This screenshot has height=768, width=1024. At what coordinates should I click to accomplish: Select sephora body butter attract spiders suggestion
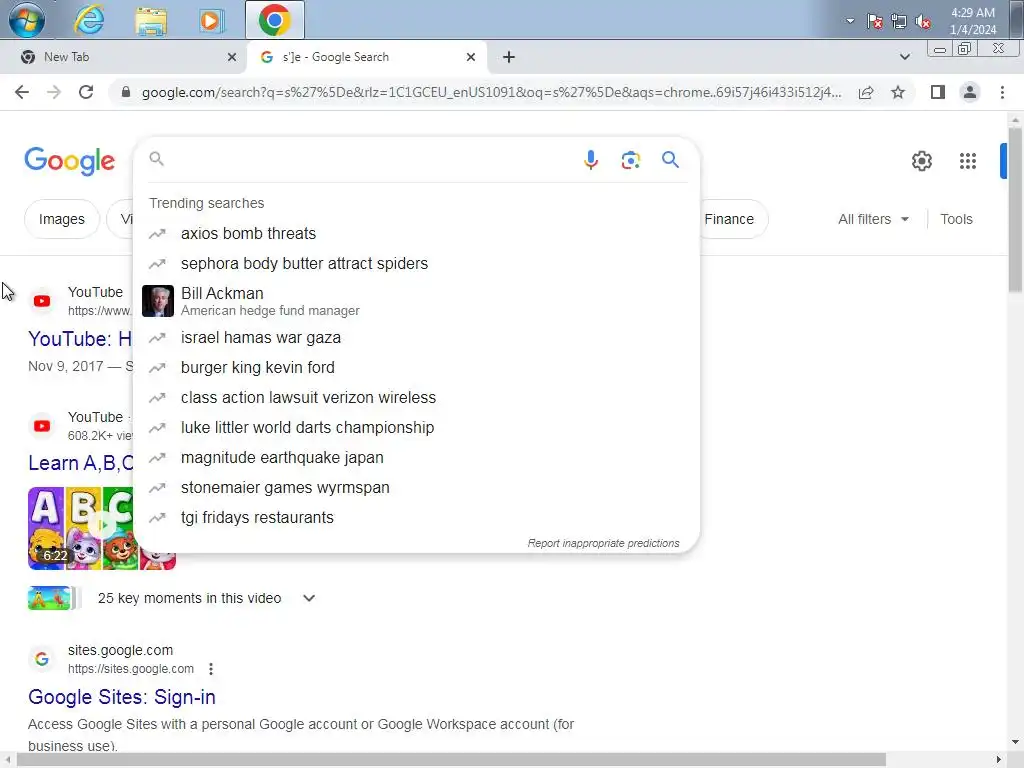tap(416, 264)
